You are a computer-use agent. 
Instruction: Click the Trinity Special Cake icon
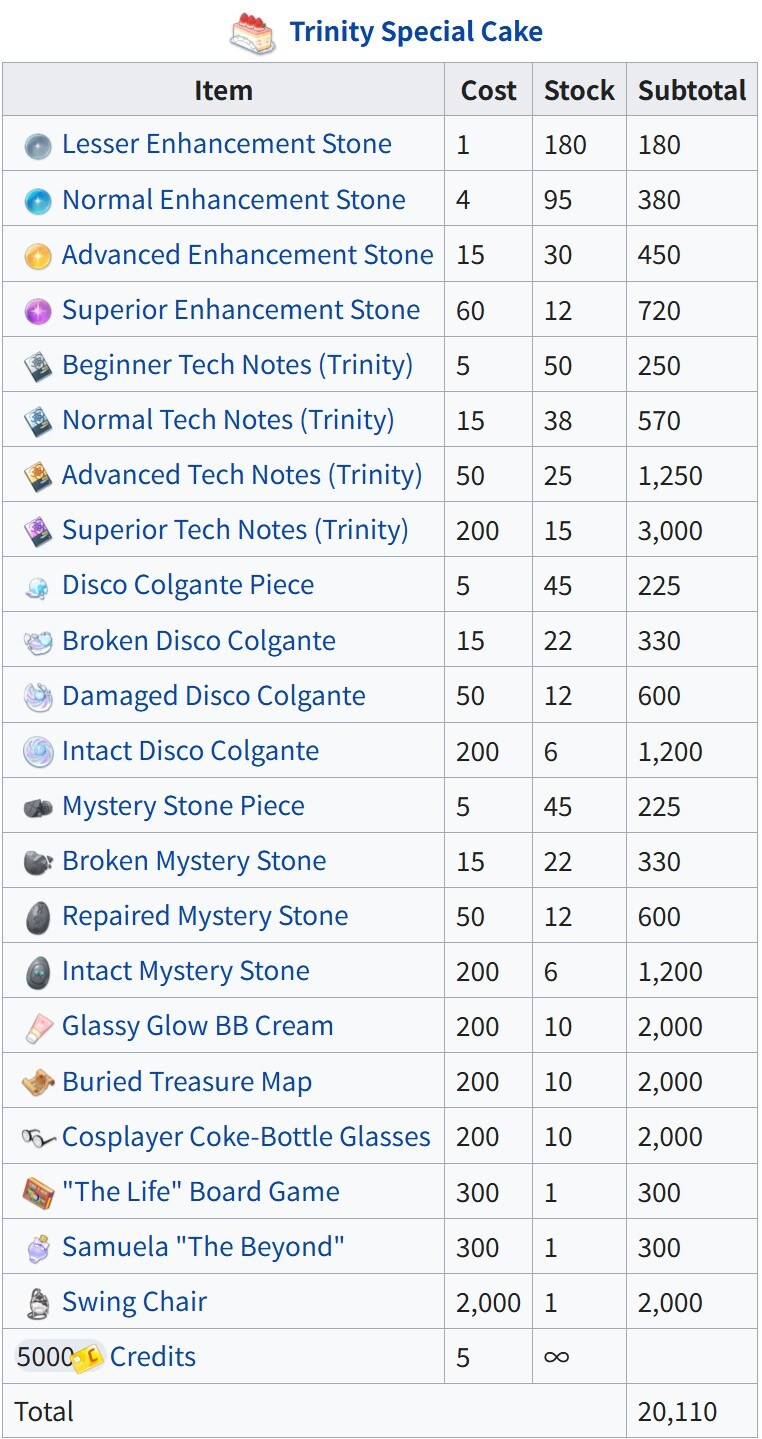[252, 33]
